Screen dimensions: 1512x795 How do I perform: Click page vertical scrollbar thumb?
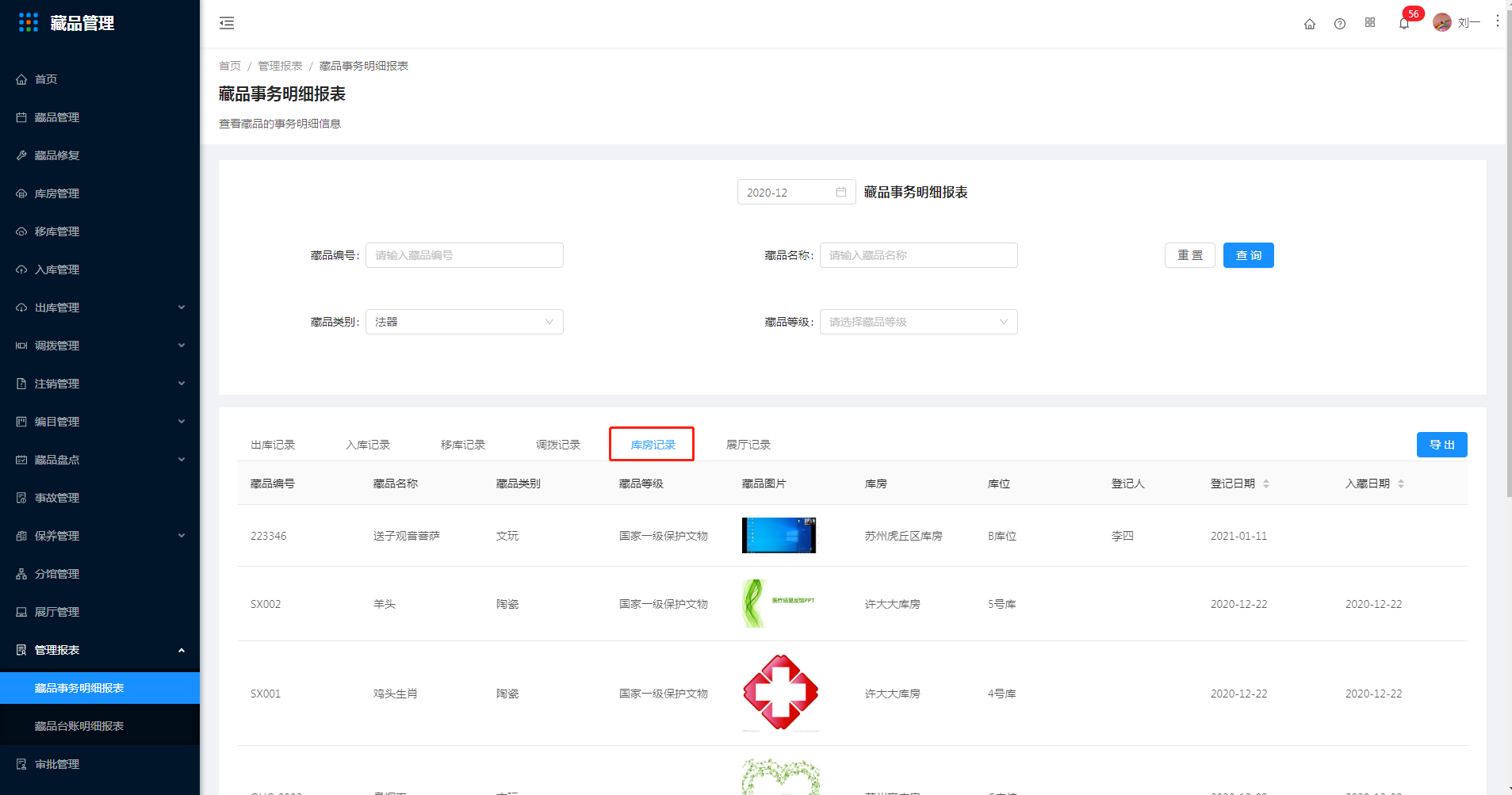1508,254
